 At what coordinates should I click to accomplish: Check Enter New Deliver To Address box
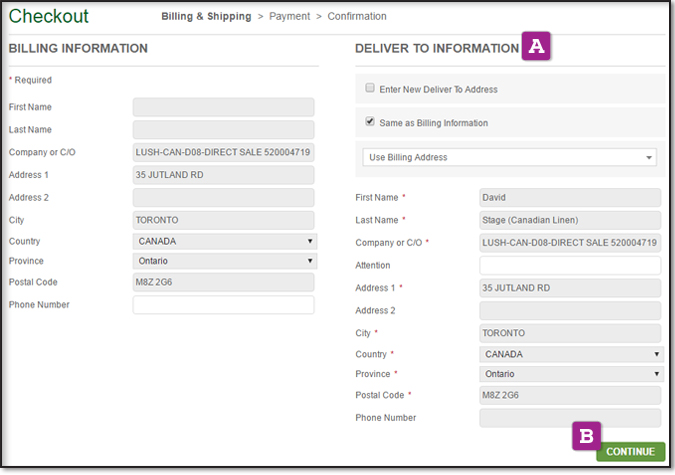tap(370, 88)
